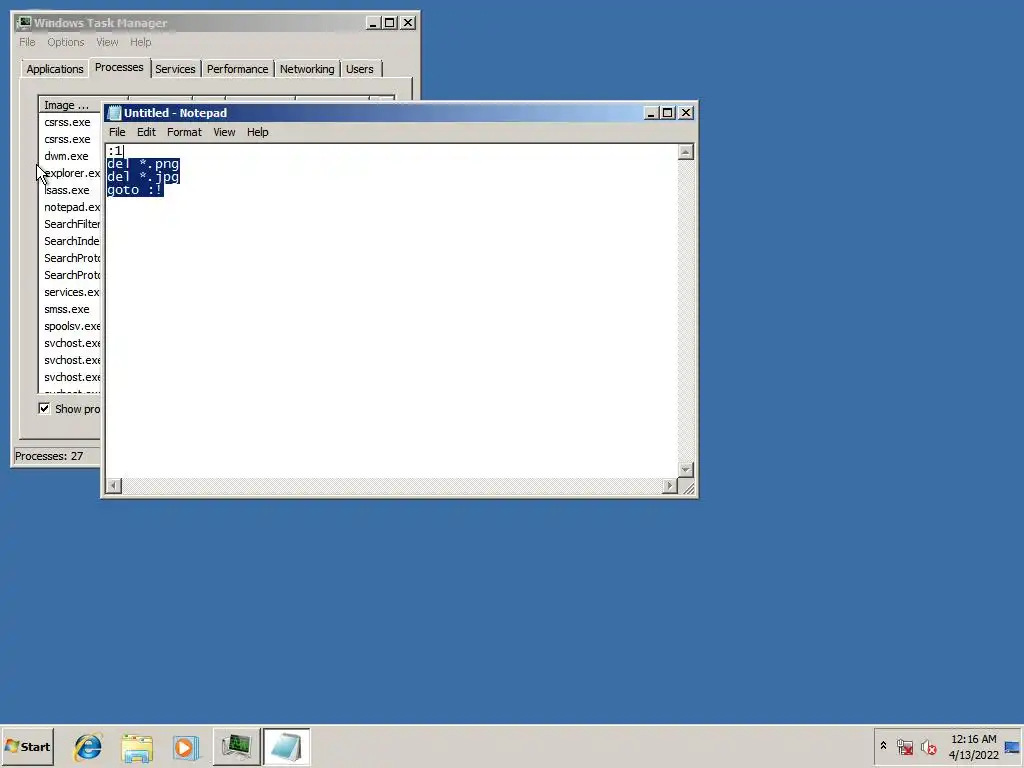Minimize the Windows Task Manager window
The width and height of the screenshot is (1024, 768).
[x=373, y=23]
